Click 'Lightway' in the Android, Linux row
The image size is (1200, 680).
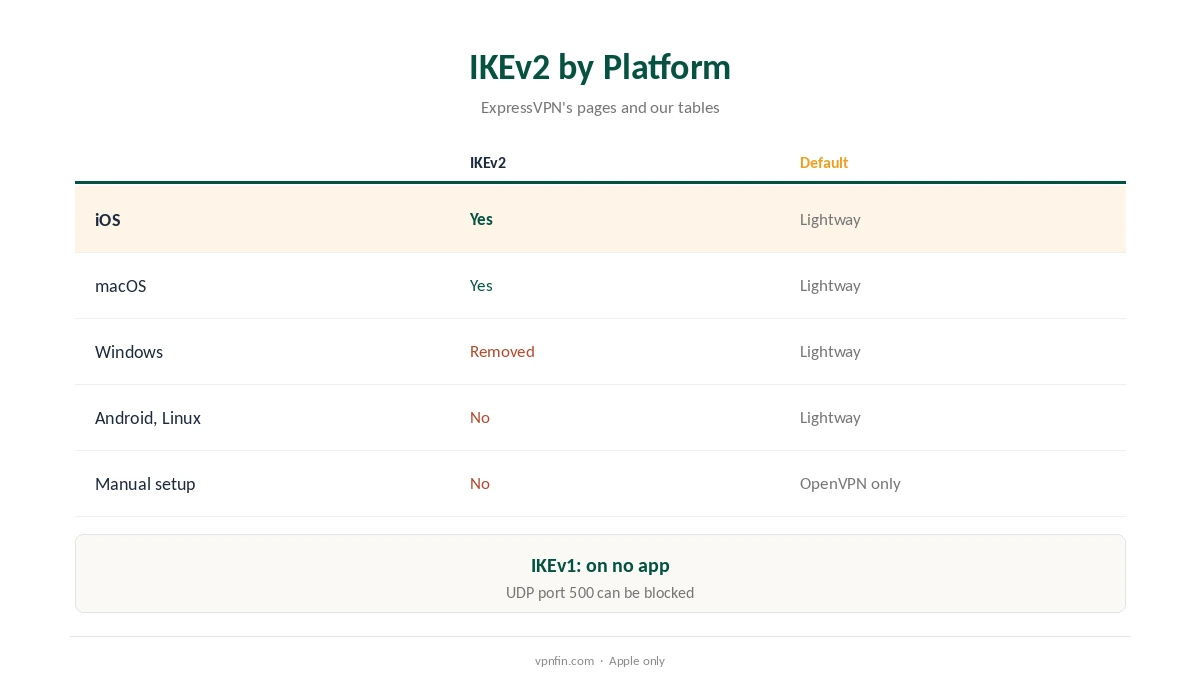pyautogui.click(x=830, y=417)
